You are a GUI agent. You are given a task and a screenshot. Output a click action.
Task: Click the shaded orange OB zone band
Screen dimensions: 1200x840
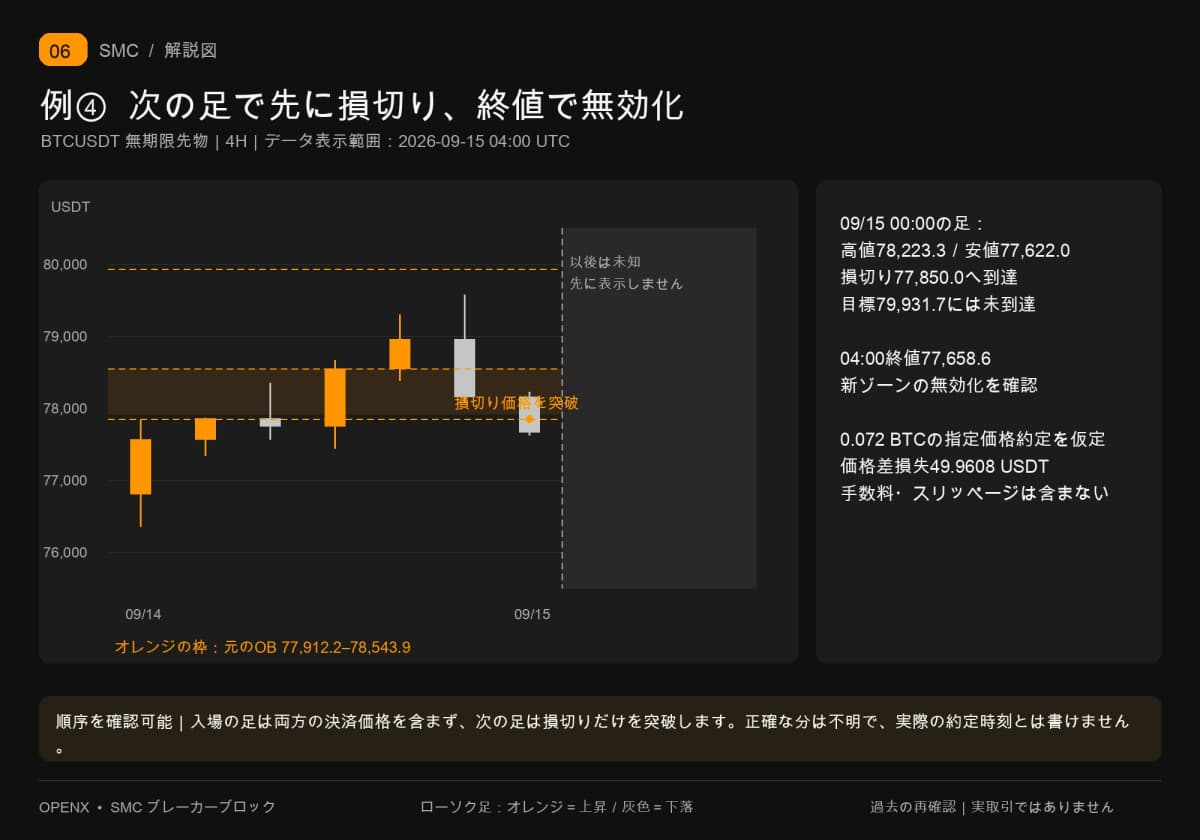pyautogui.click(x=334, y=394)
